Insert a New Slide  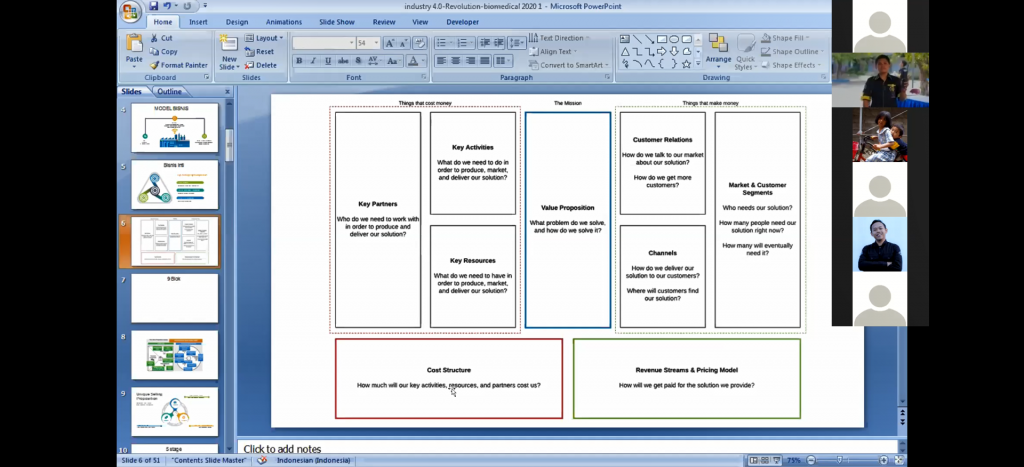[229, 50]
